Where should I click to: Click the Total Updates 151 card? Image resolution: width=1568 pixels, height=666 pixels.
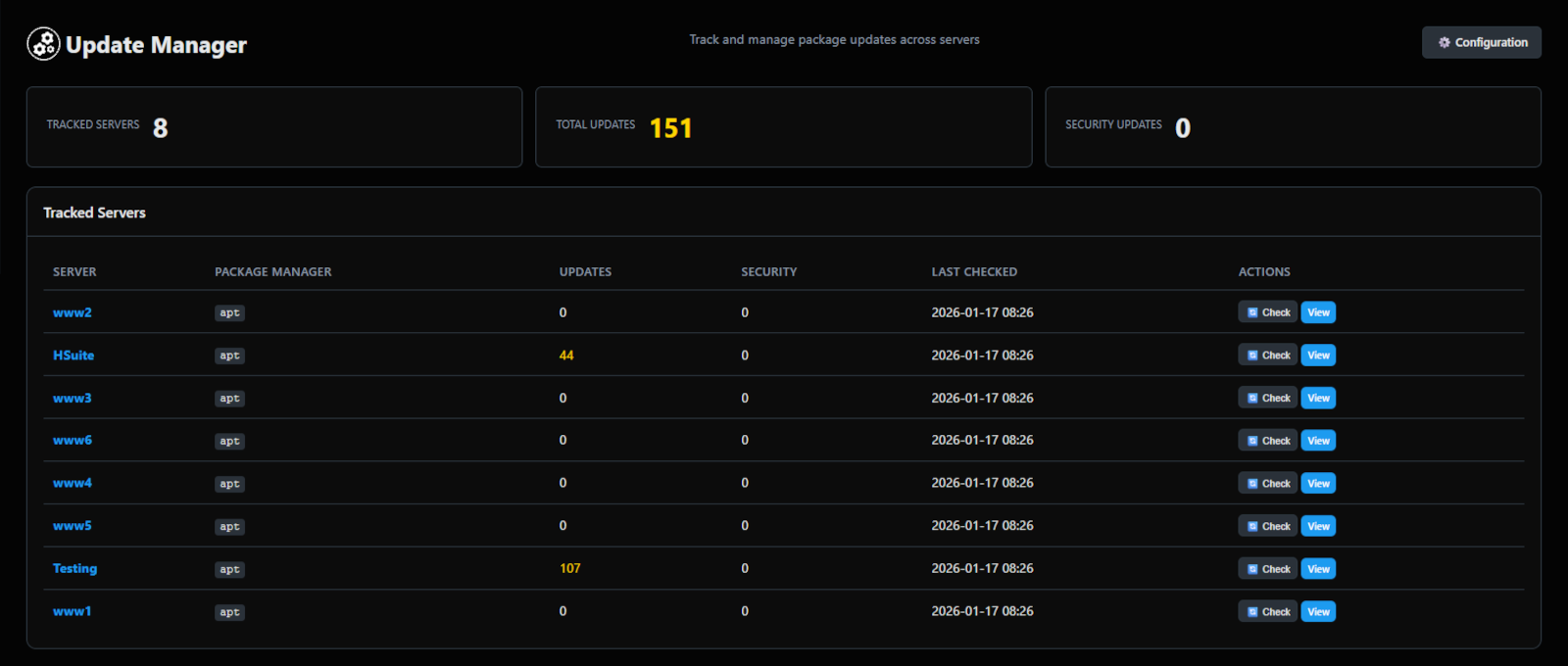pos(783,127)
